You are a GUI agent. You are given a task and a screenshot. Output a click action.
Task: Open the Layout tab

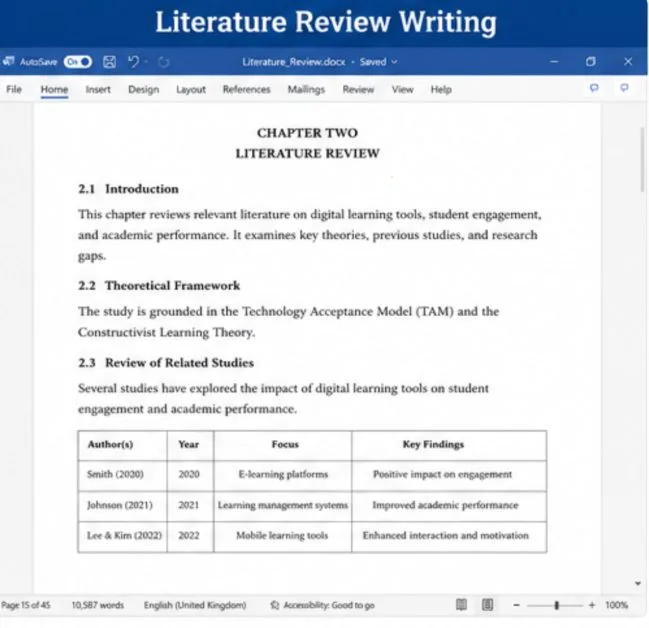point(191,89)
